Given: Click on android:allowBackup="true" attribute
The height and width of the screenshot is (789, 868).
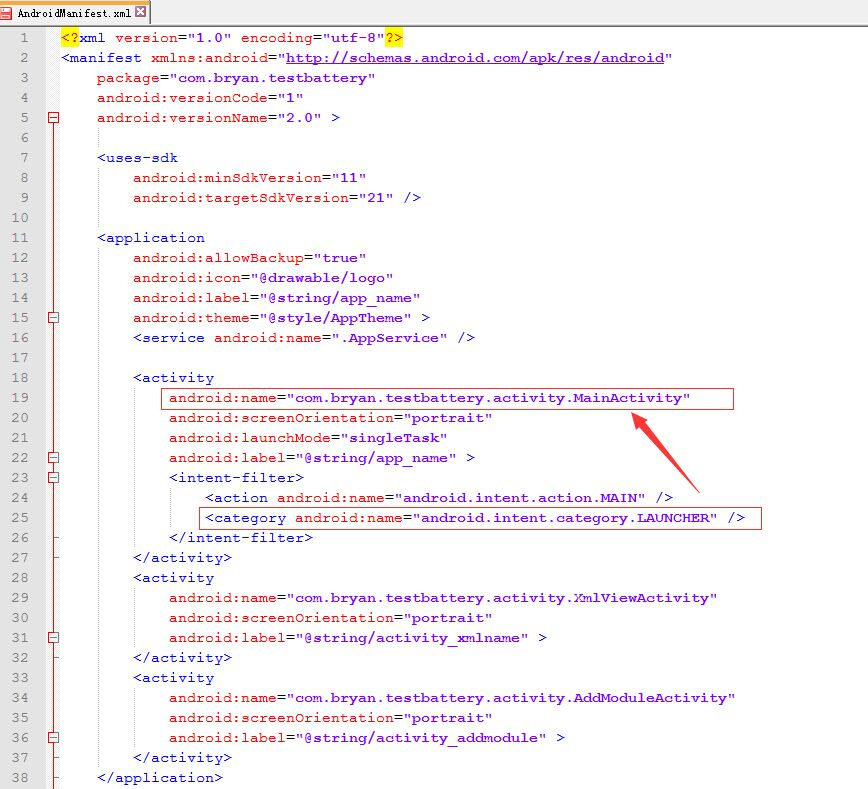Looking at the screenshot, I should (249, 258).
